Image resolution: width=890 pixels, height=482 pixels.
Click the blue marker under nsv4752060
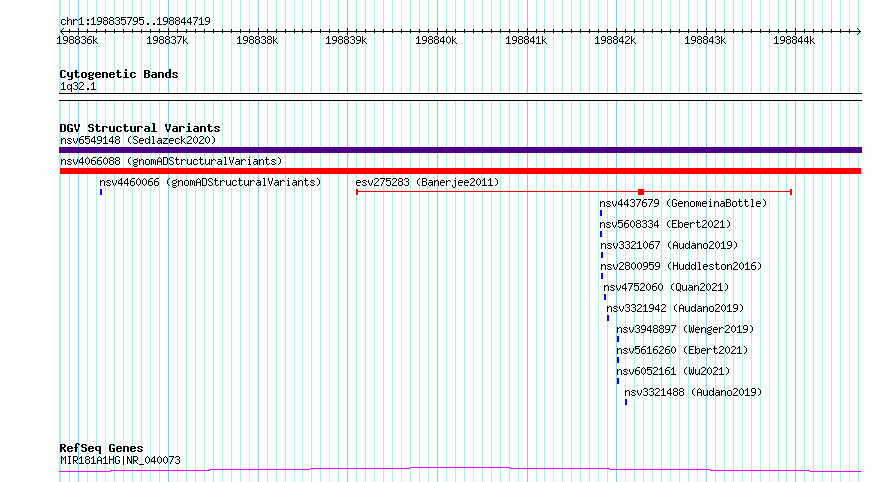605,297
